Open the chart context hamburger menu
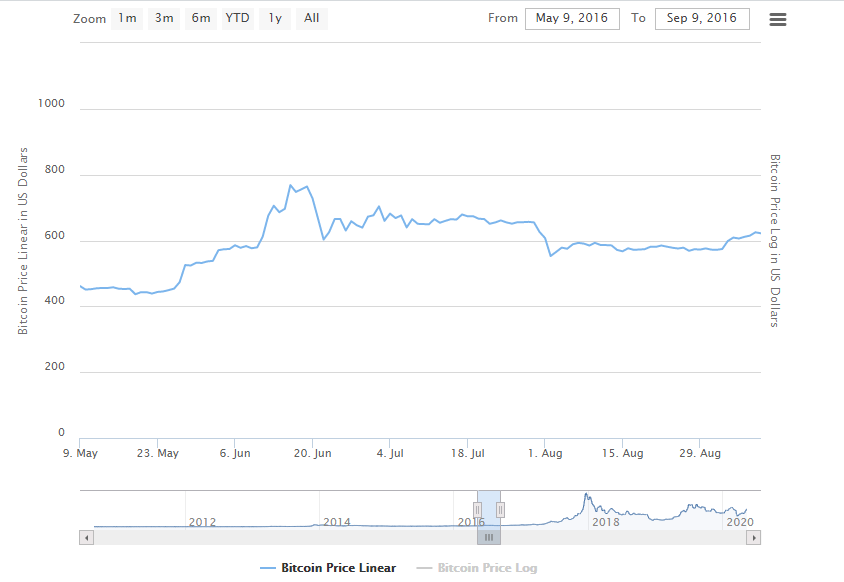 point(778,19)
